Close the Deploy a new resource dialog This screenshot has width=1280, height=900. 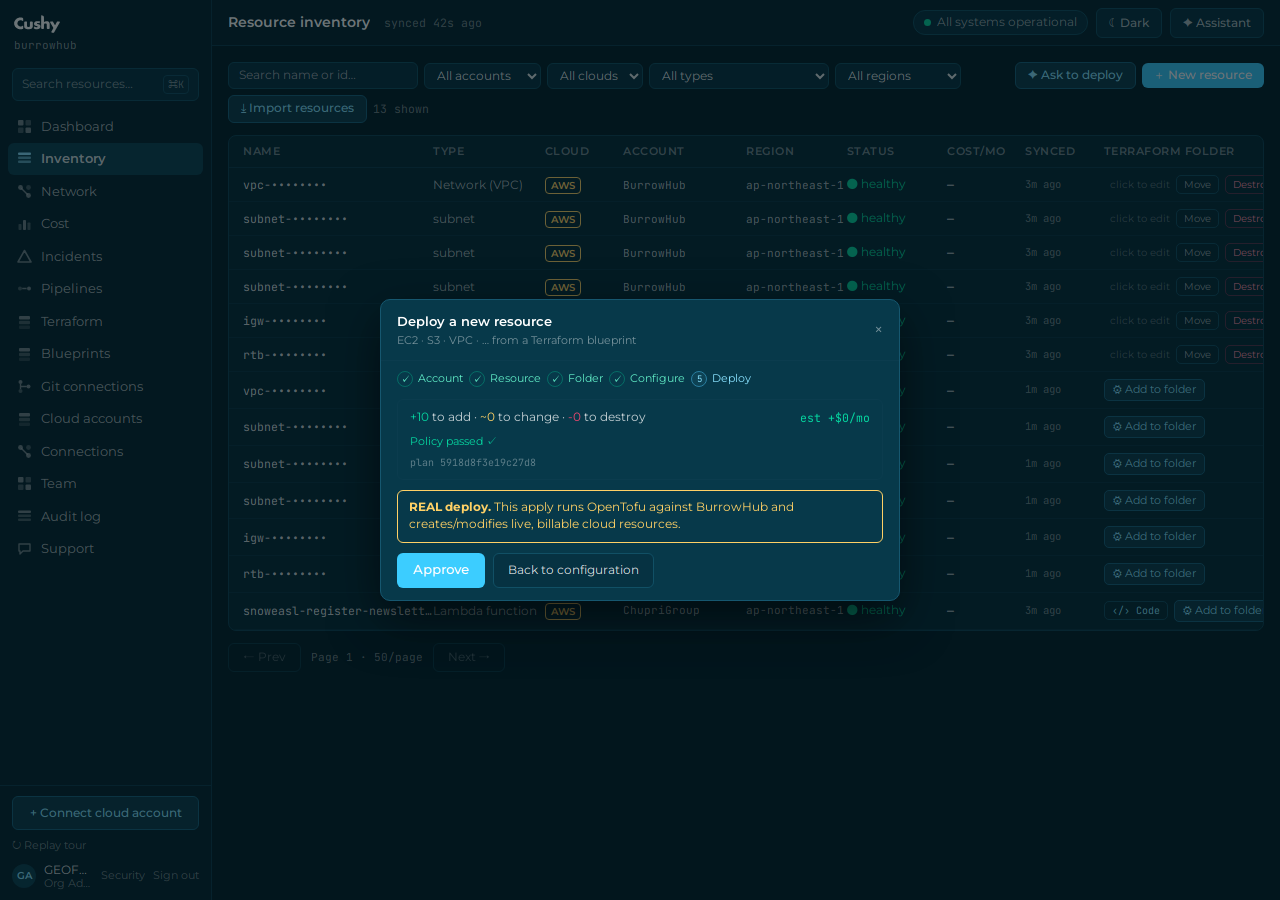pyautogui.click(x=879, y=330)
